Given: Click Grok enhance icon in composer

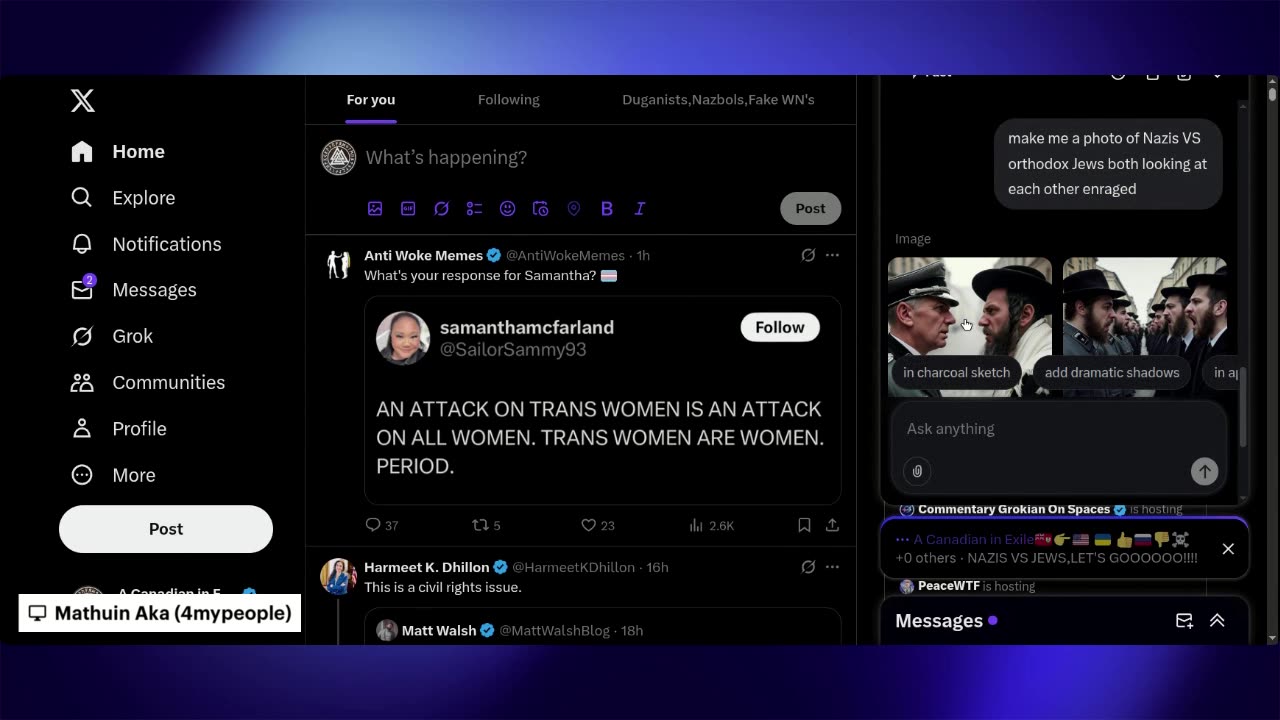Looking at the screenshot, I should [441, 208].
